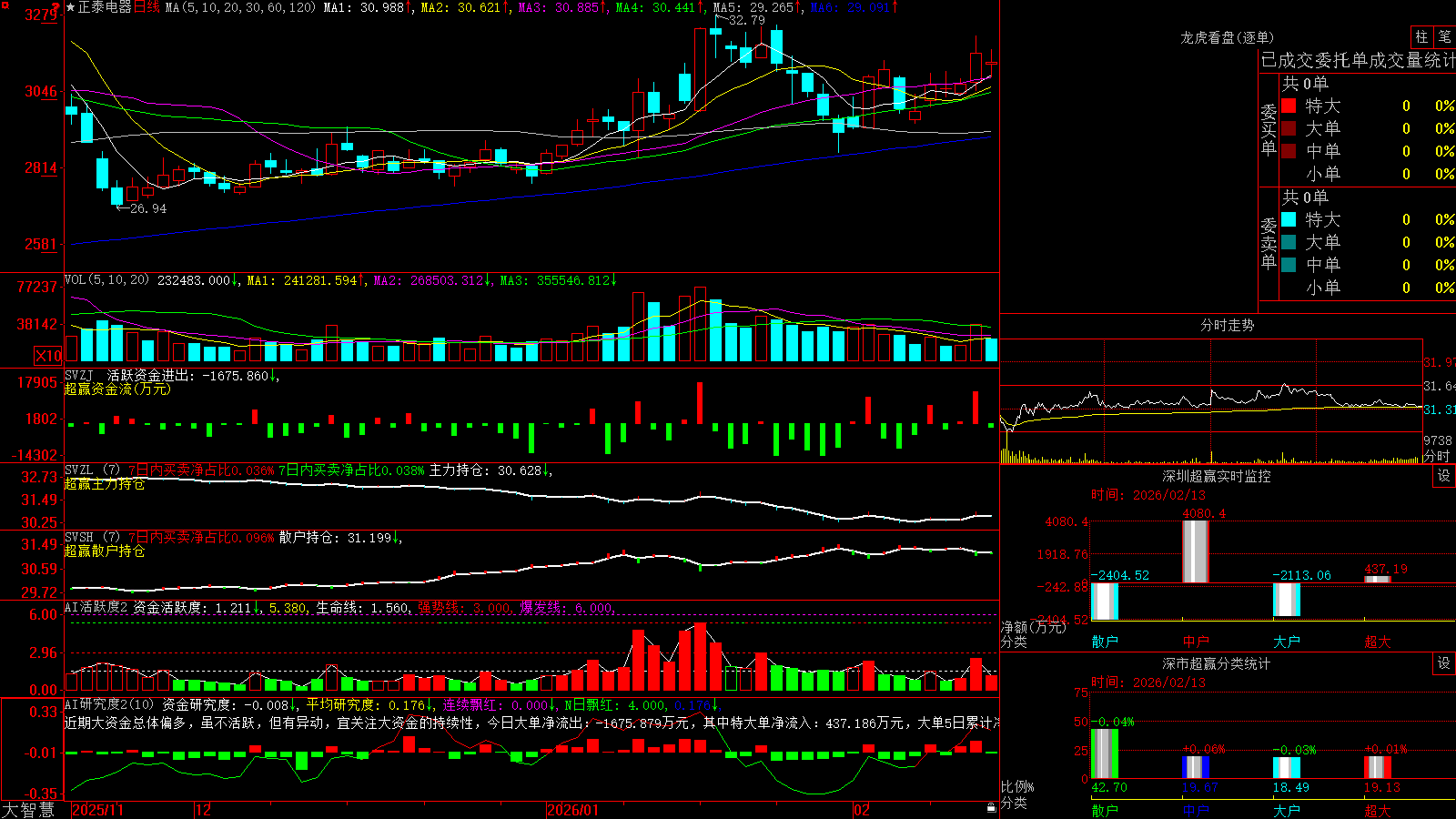Click the star icon beside 正泰电器

point(71,7)
